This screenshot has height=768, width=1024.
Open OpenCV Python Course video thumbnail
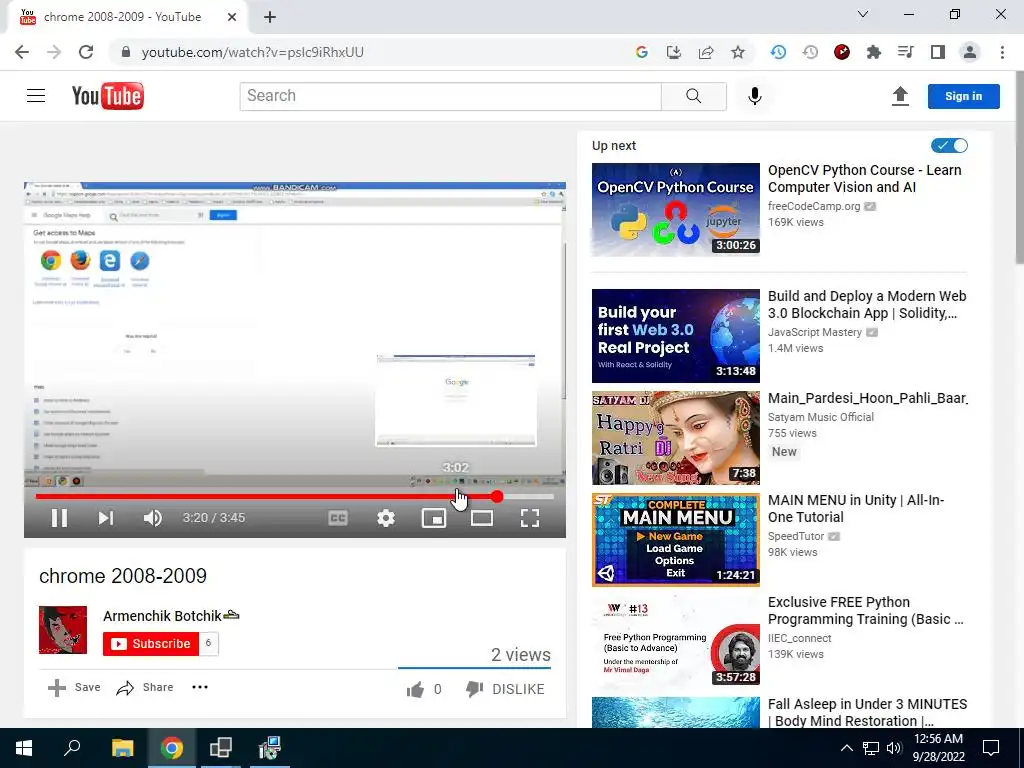pos(675,210)
